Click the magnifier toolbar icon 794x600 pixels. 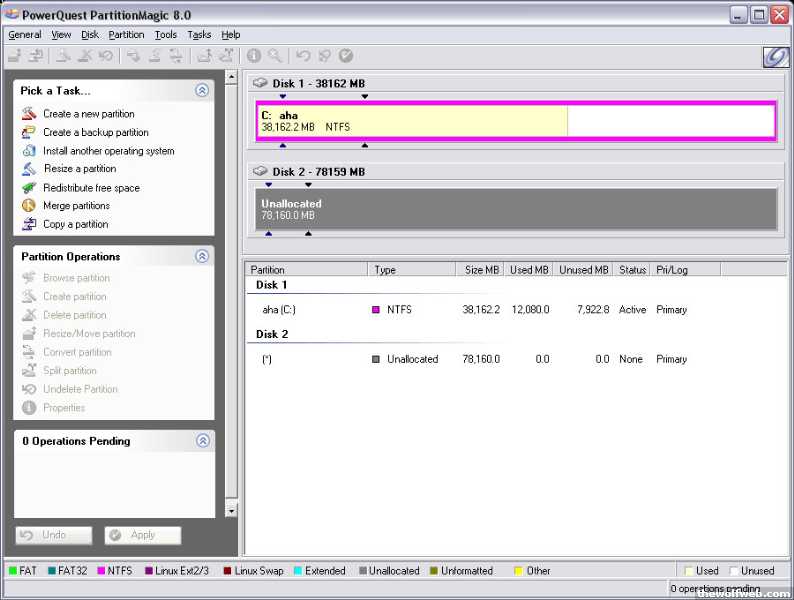[275, 56]
